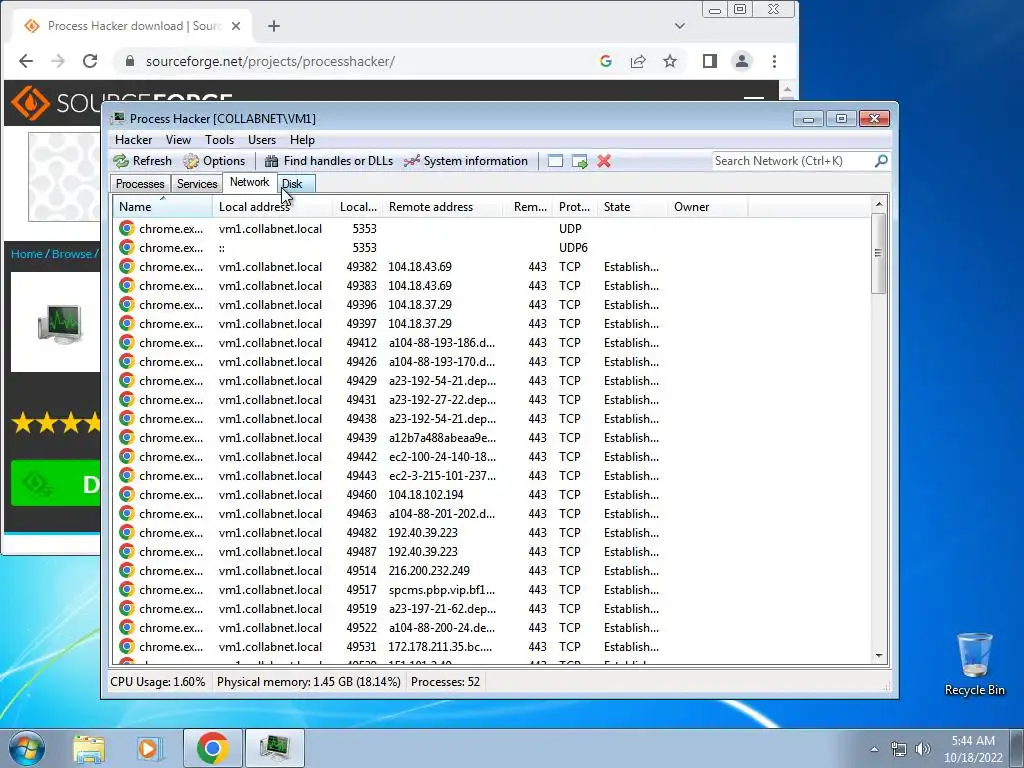Bookmark this page with star icon
The height and width of the screenshot is (768, 1024).
point(670,61)
